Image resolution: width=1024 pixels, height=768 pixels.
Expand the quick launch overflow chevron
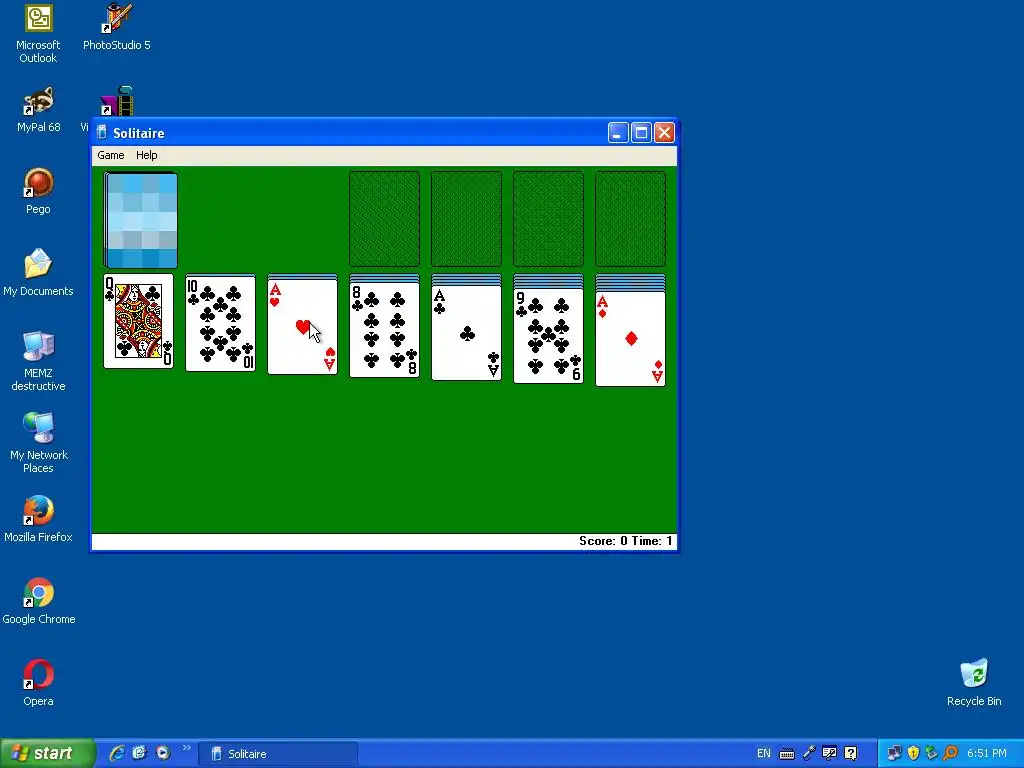click(x=186, y=748)
